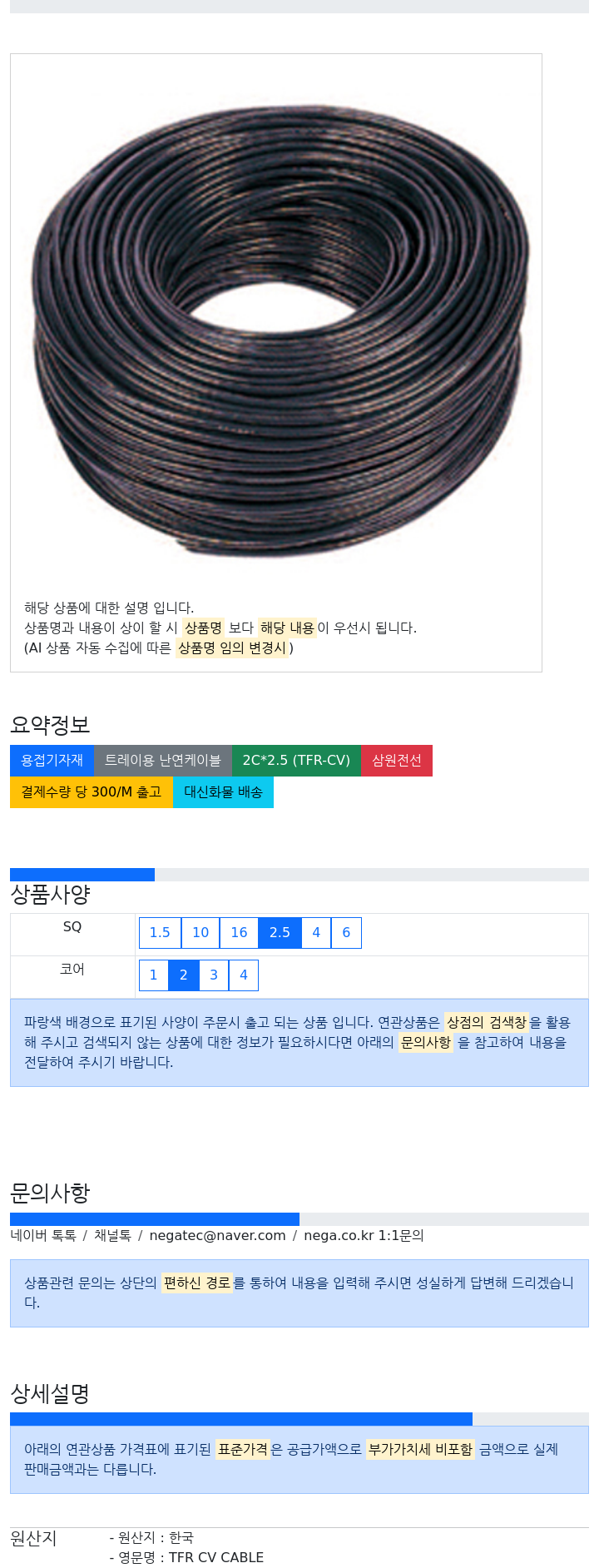Click the negatec@naver.com email link

pos(217,1236)
